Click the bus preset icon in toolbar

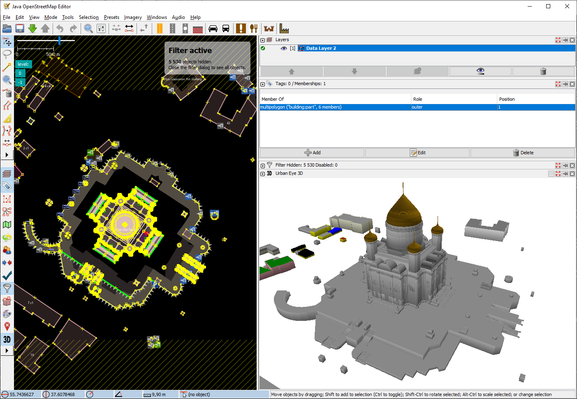pos(226,28)
